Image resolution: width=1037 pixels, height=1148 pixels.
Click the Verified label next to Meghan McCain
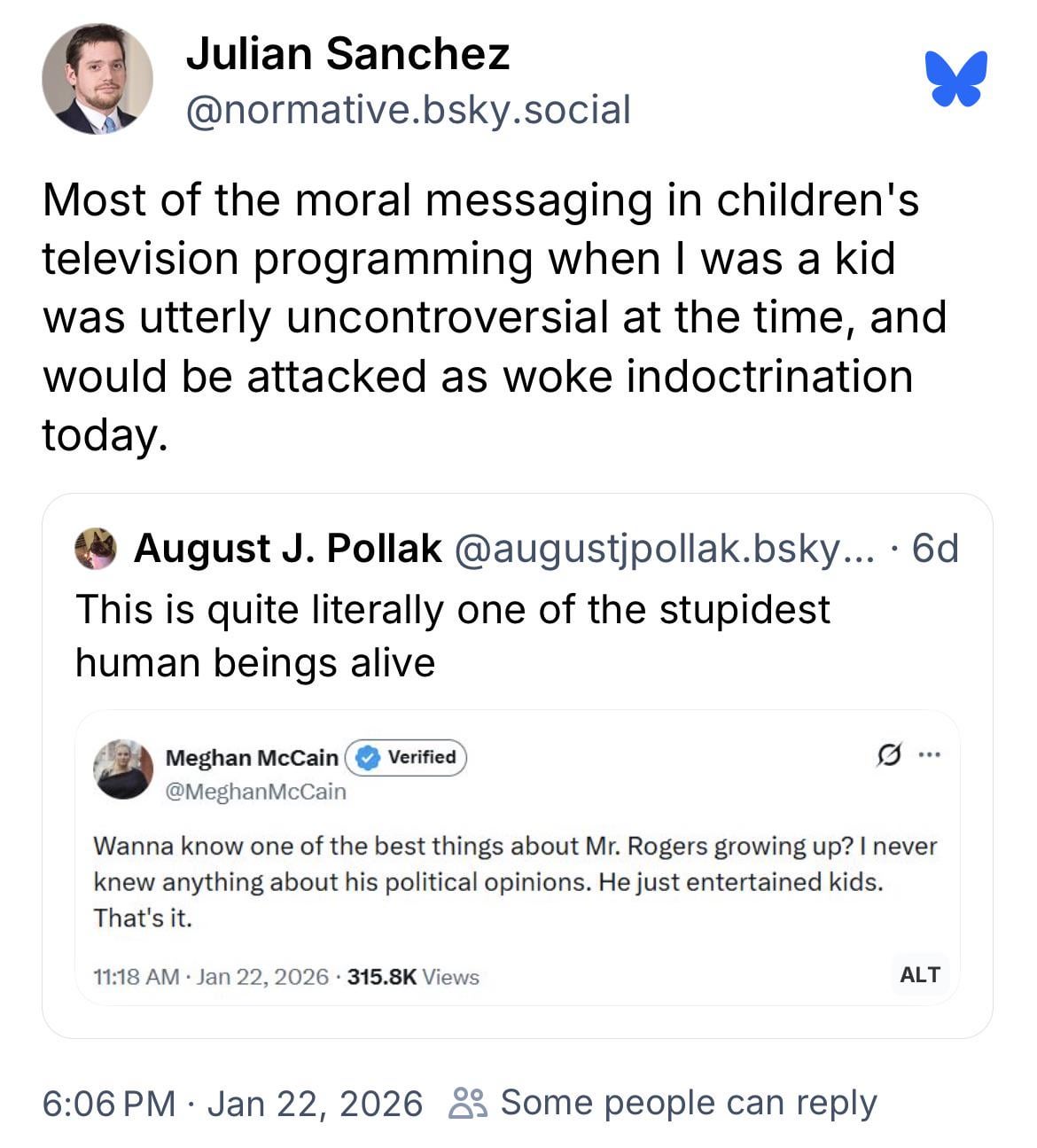[x=422, y=758]
